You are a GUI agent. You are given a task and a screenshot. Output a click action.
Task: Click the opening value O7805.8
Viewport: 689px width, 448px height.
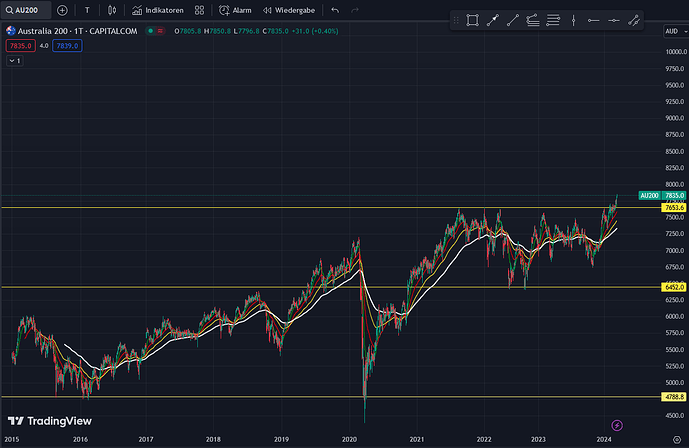point(188,31)
